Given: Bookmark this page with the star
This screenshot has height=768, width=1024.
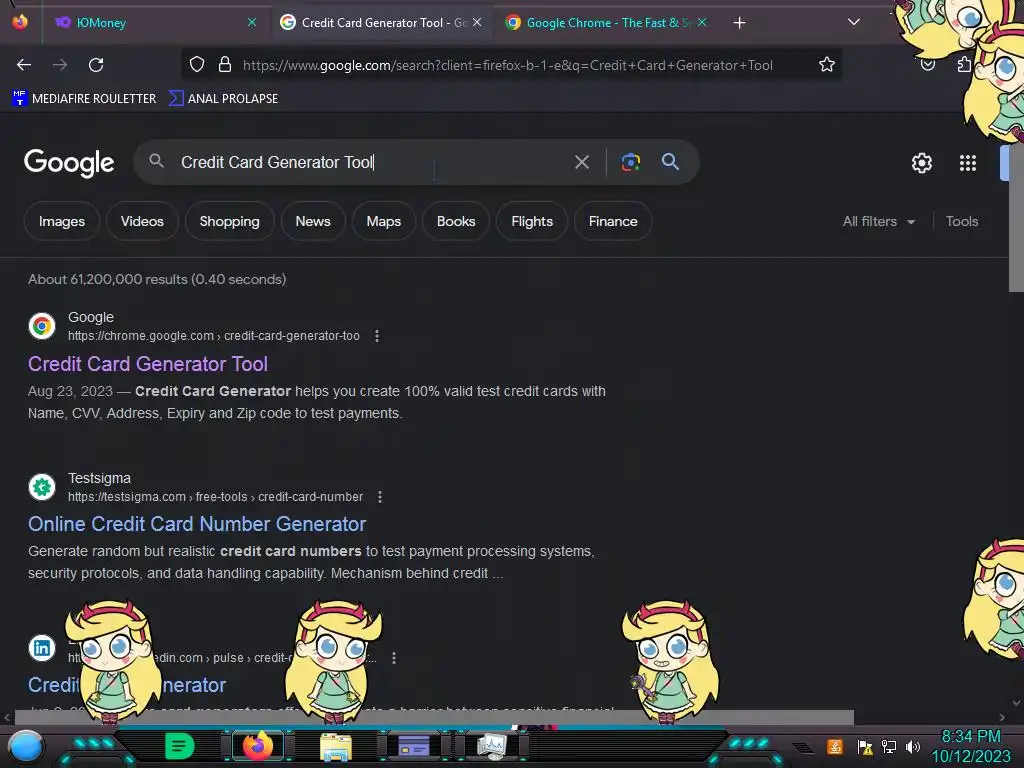Looking at the screenshot, I should 827,65.
